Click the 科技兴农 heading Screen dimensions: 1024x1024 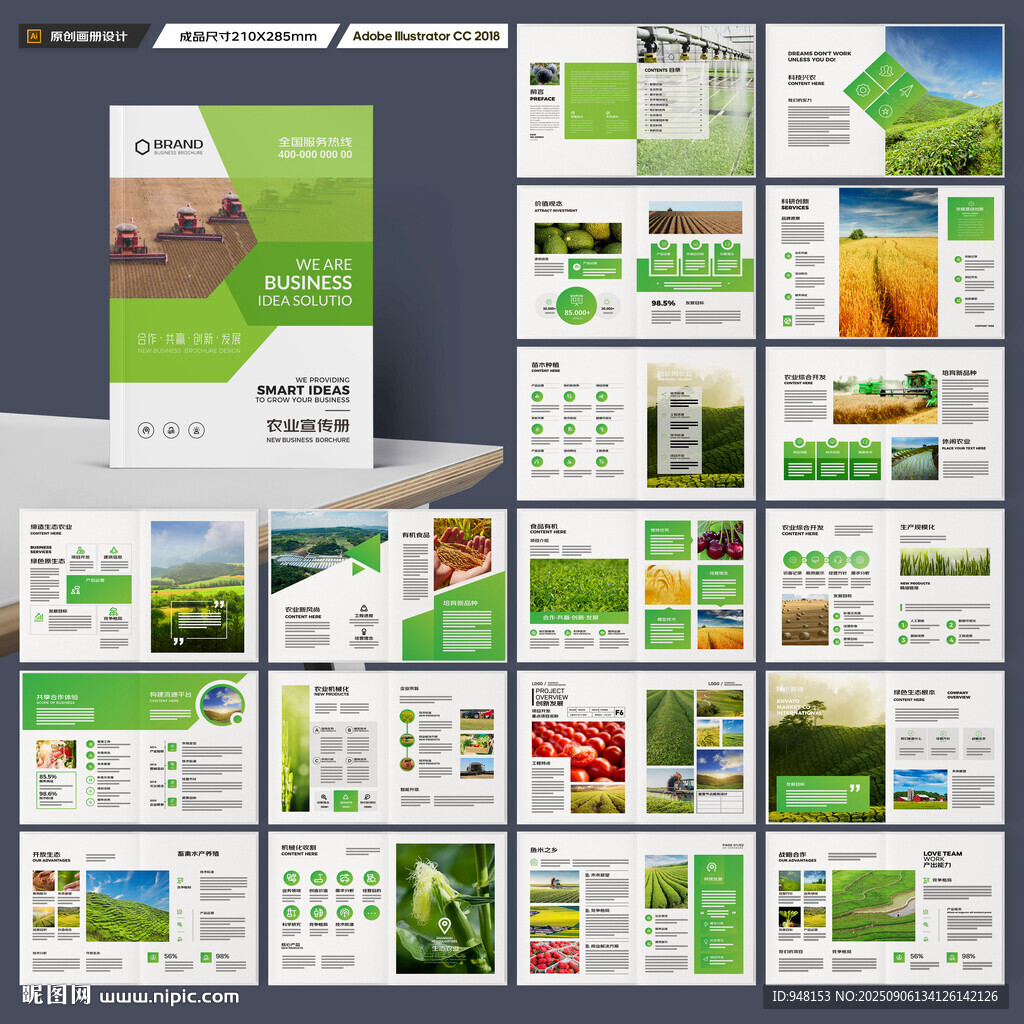802,77
